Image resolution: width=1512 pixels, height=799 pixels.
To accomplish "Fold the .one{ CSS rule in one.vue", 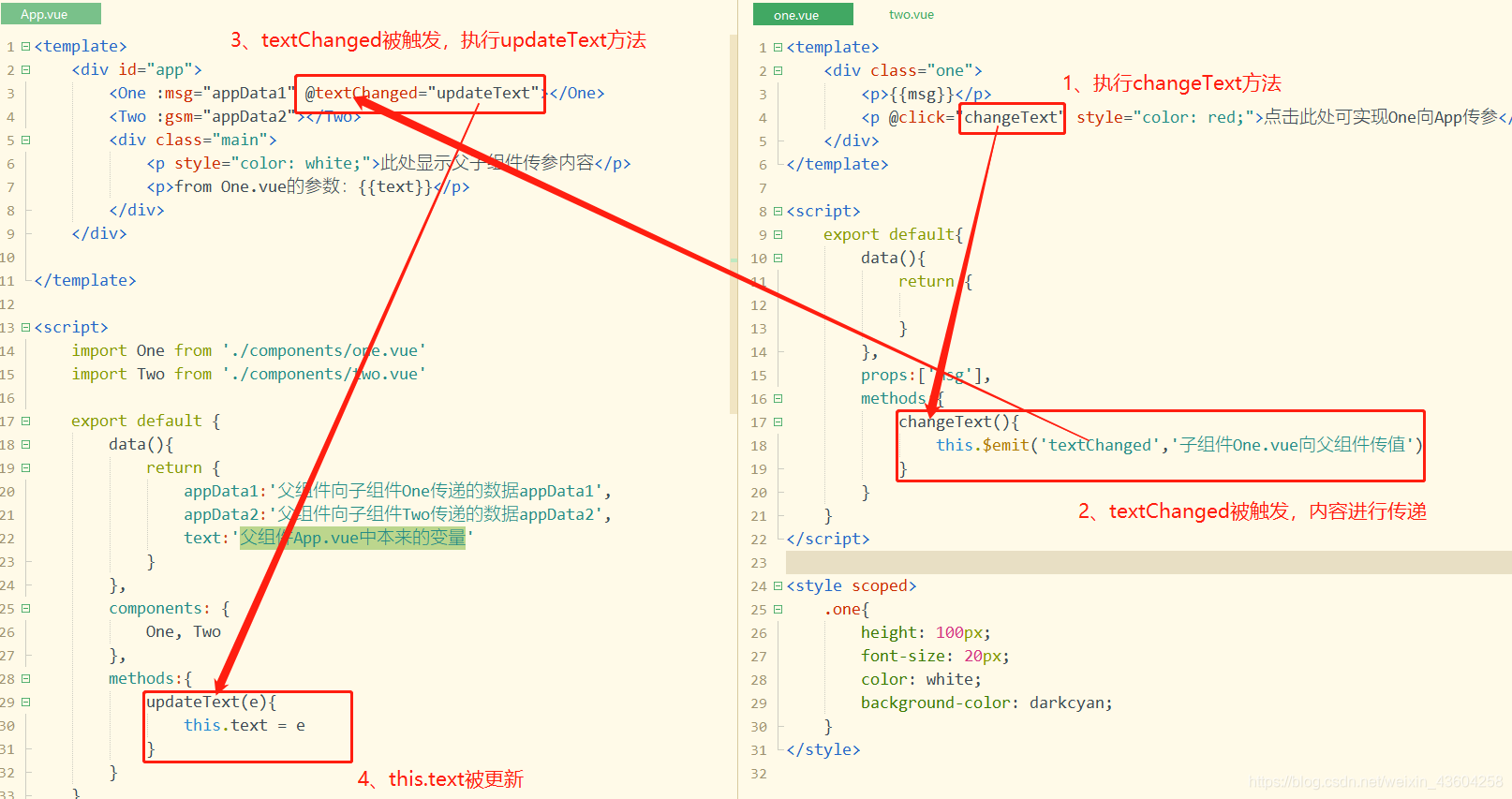I will pyautogui.click(x=778, y=609).
